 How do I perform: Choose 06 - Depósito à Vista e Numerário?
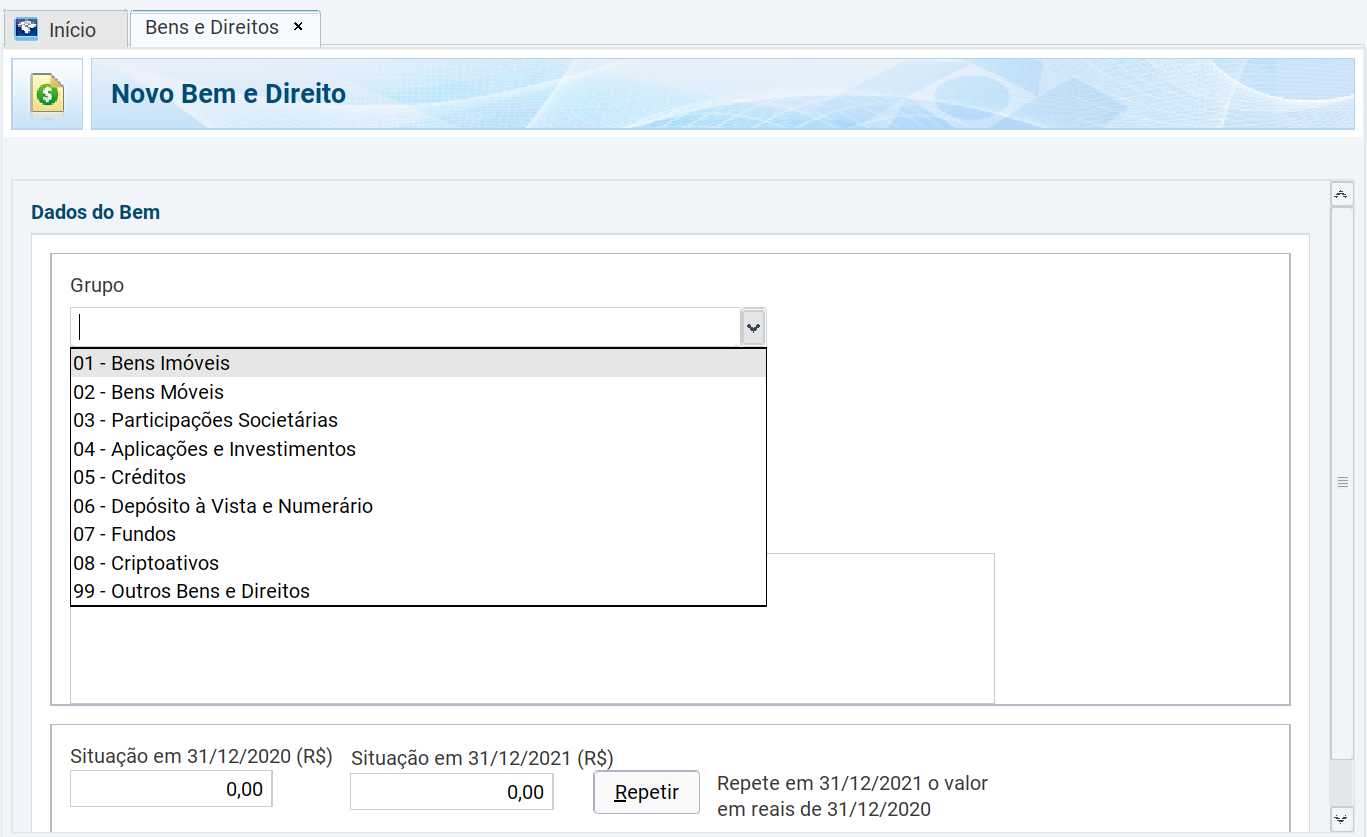point(222,506)
